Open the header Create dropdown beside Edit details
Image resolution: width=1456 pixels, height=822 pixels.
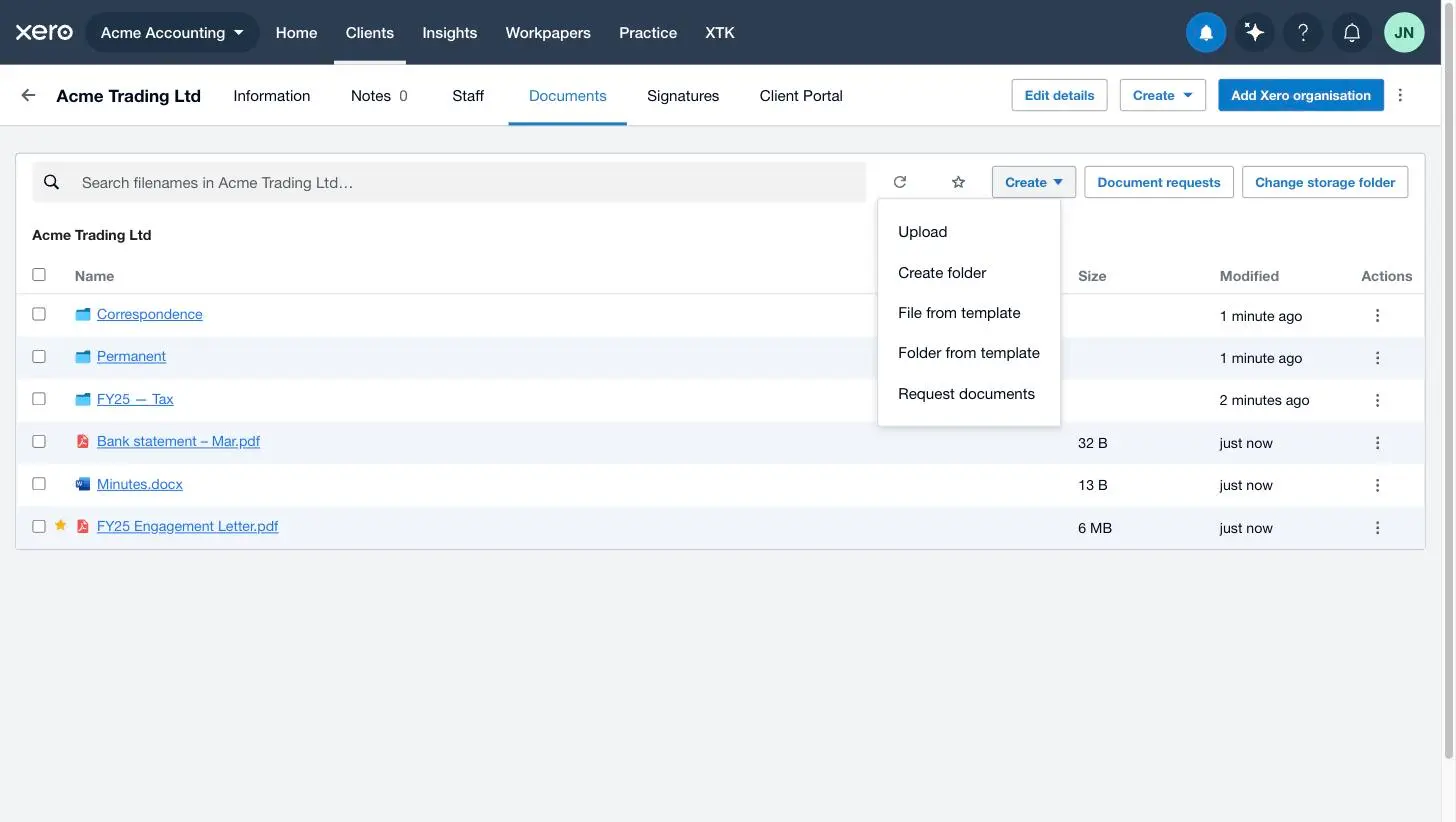(1162, 95)
